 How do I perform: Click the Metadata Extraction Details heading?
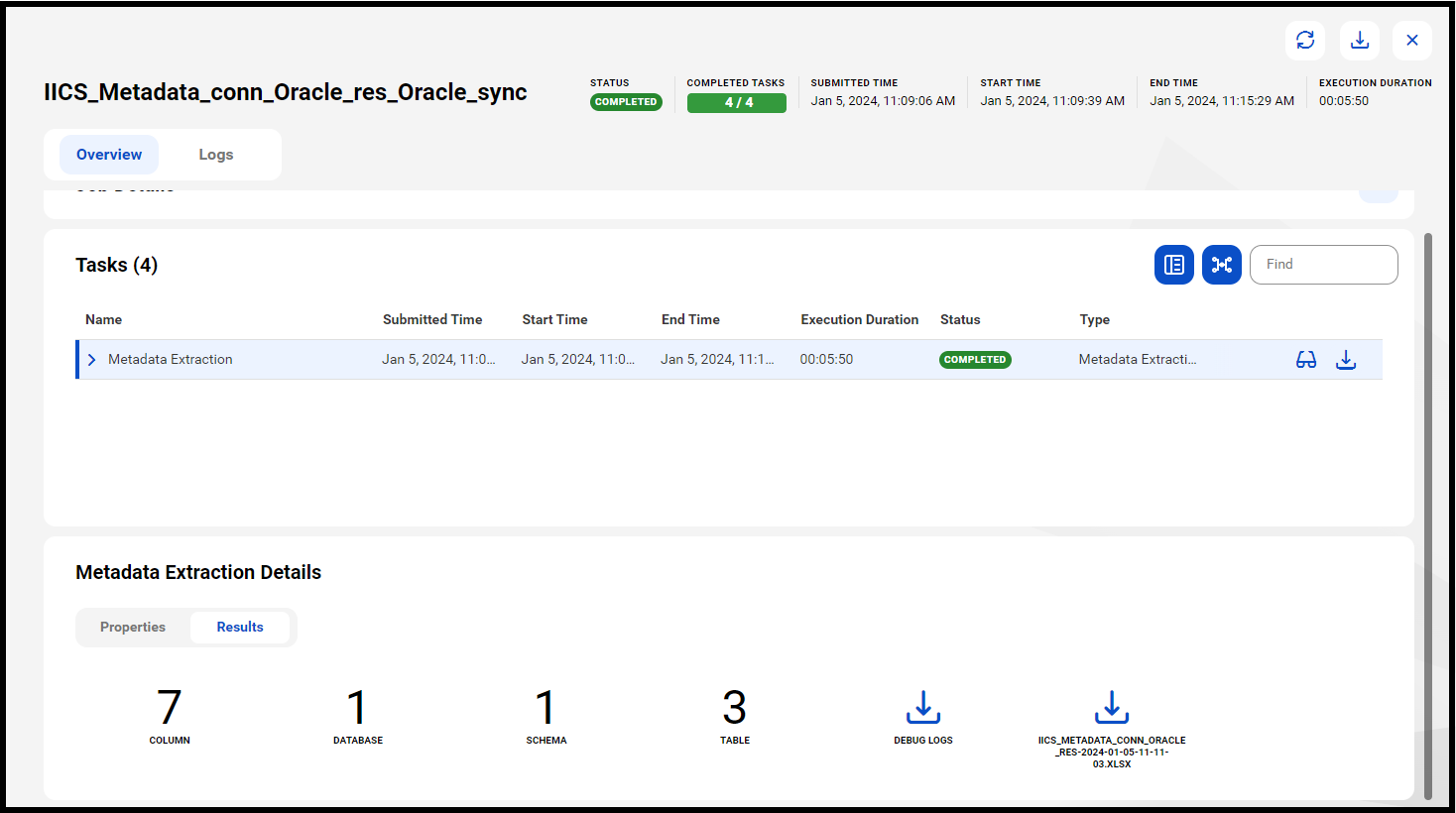click(x=198, y=572)
